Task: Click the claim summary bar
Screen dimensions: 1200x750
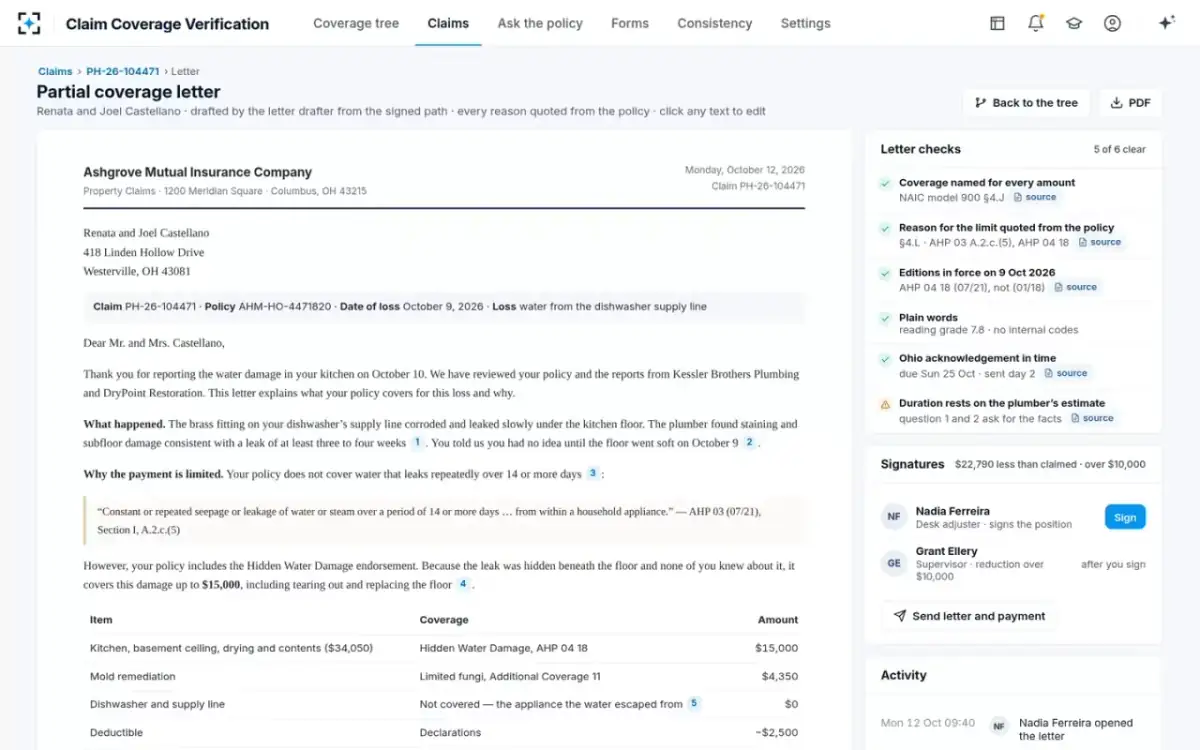Action: coord(444,307)
